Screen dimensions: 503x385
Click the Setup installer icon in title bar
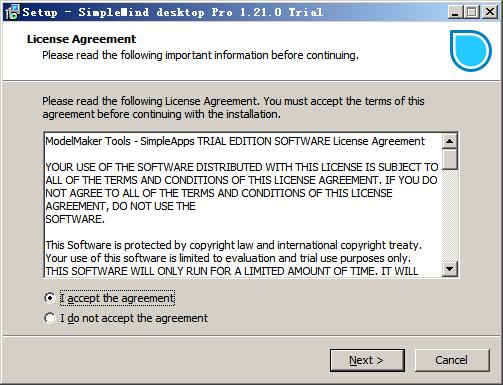click(x=13, y=12)
